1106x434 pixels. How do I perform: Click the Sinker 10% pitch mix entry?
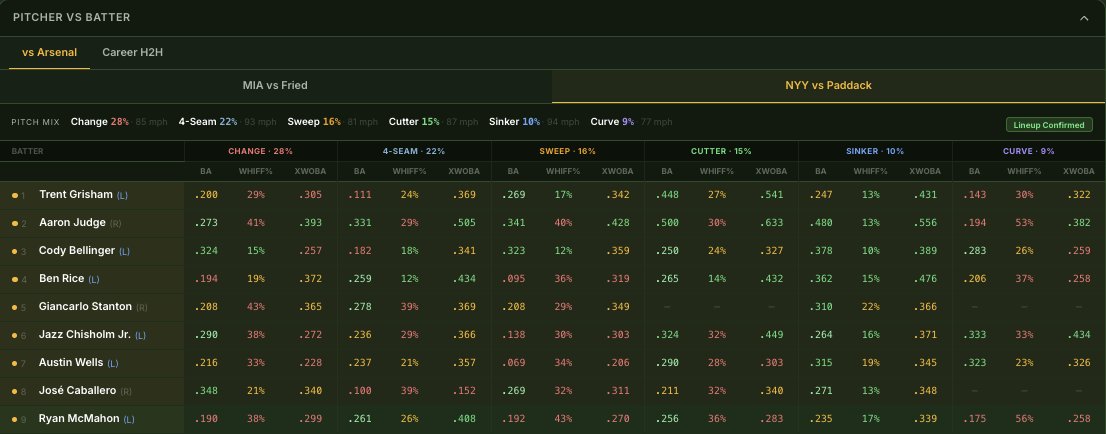tap(534, 122)
